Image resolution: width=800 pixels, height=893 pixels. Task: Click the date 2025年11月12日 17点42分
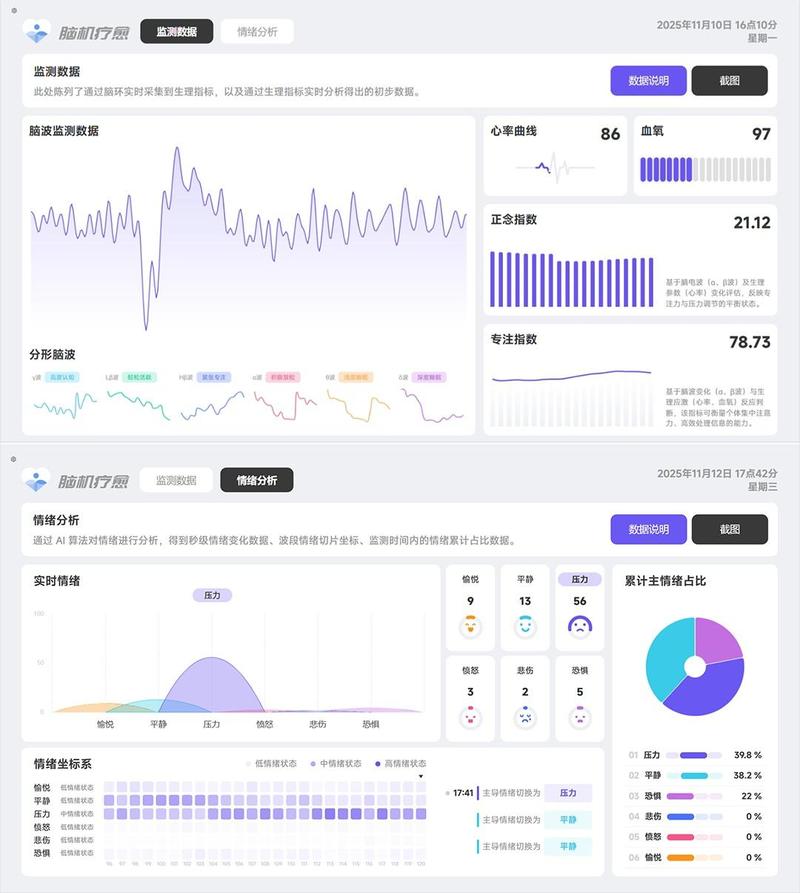click(x=717, y=474)
